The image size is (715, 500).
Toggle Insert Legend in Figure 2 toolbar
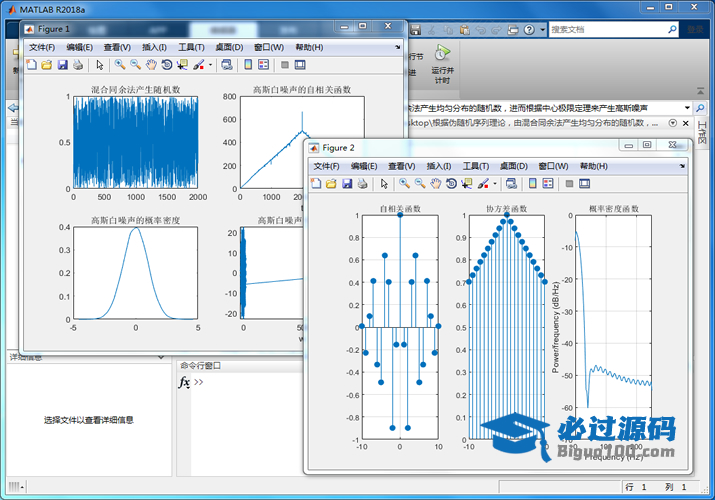(x=548, y=184)
